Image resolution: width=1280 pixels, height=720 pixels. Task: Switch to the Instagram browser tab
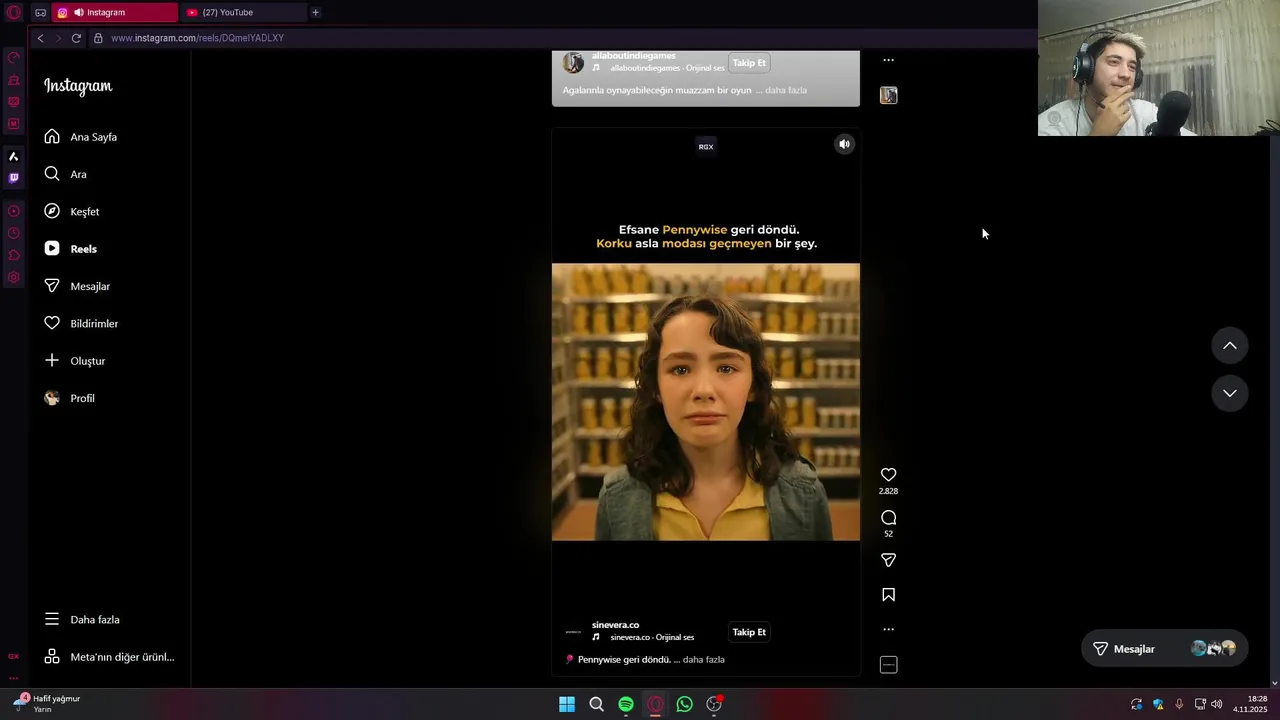pyautogui.click(x=115, y=12)
